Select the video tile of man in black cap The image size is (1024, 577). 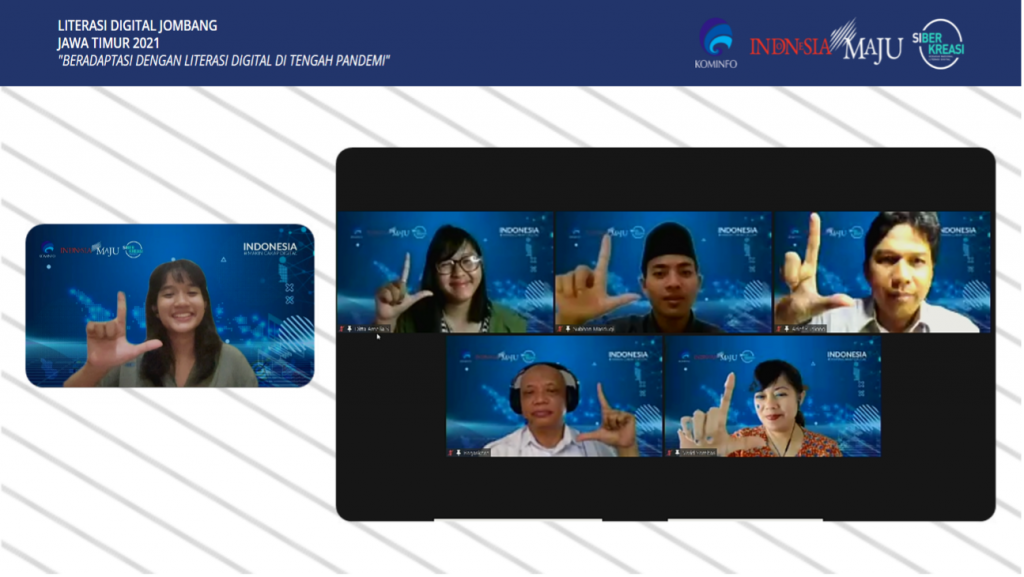tap(663, 272)
